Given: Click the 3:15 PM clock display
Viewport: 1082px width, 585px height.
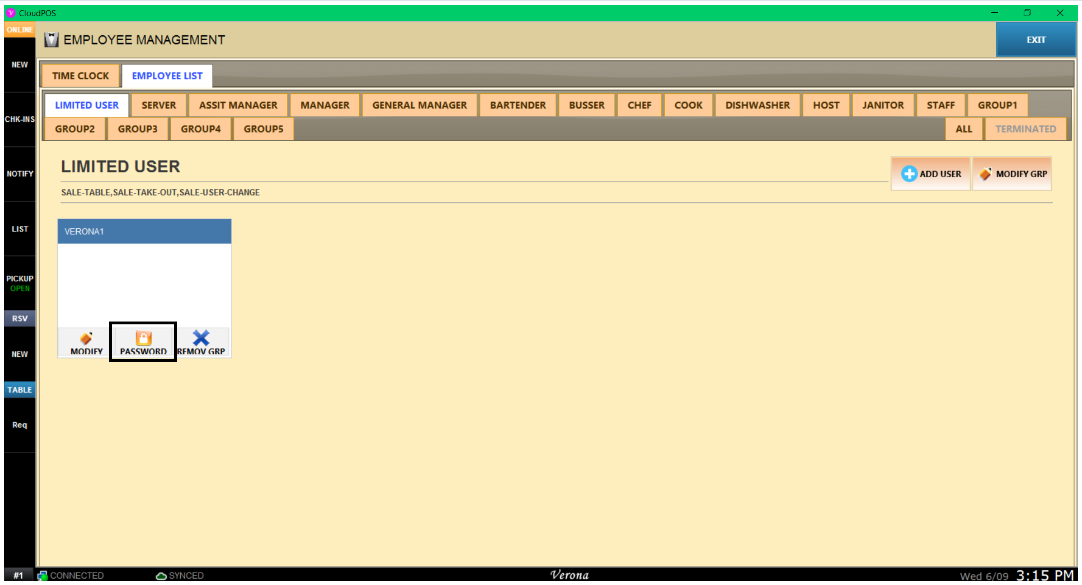Looking at the screenshot, I should 1044,575.
